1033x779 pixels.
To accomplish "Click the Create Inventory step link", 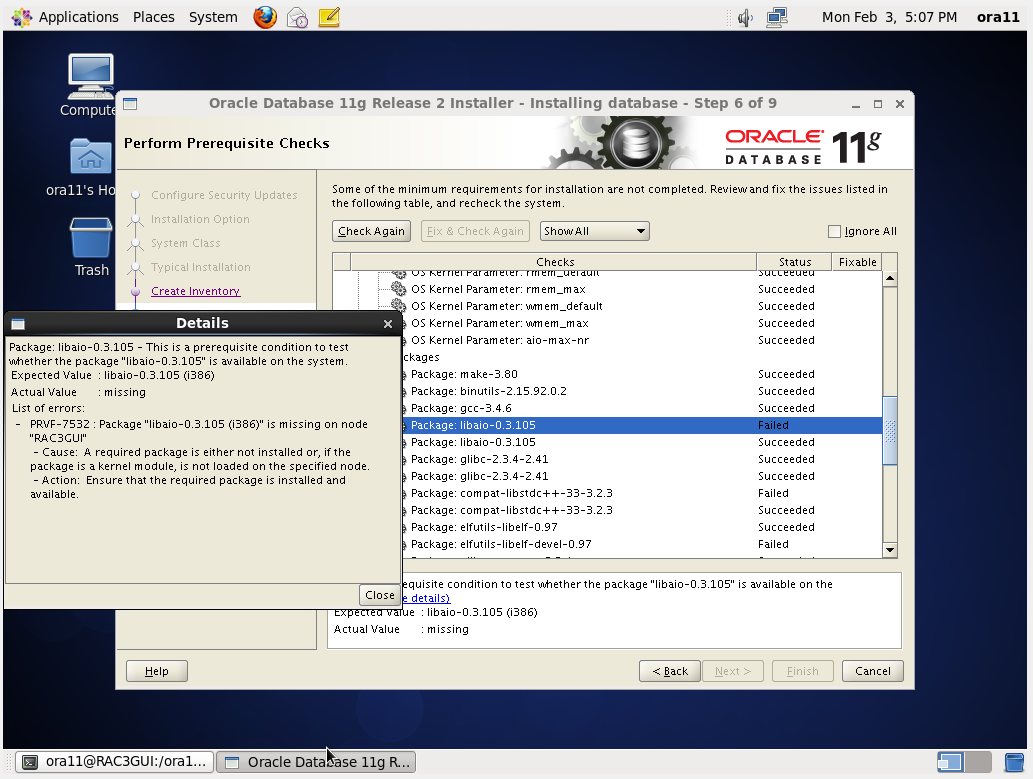I will pos(195,291).
